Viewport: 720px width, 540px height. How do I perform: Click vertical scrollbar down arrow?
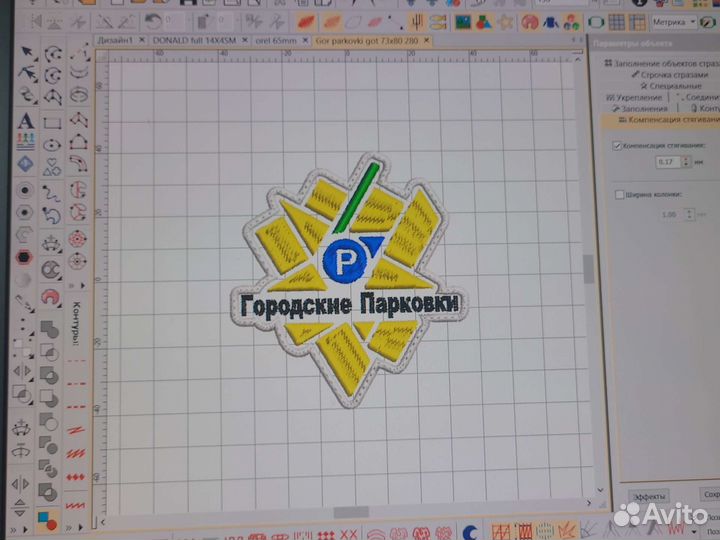[600, 490]
